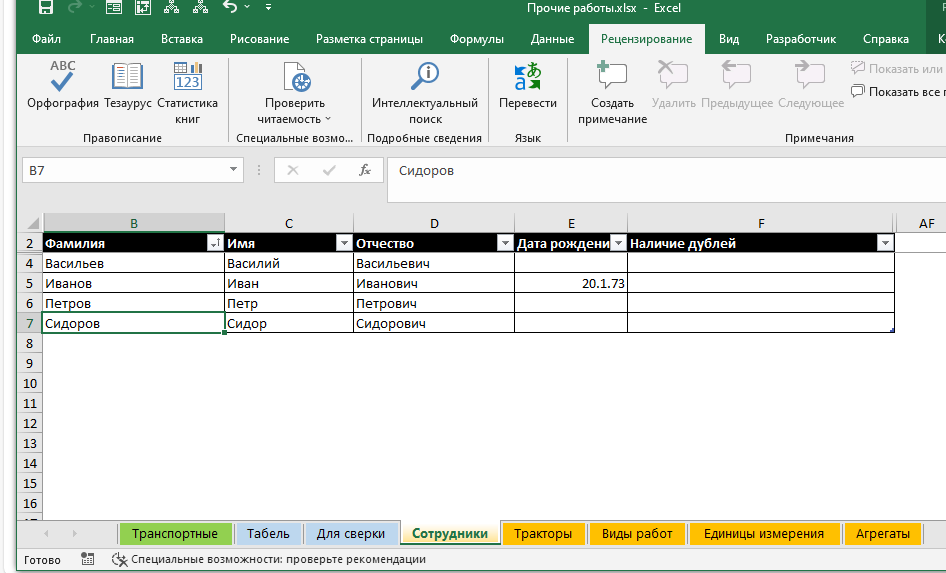Click the Redo arrow in the quick access toolbar
Screen dimensions: 946x573
point(75,7)
